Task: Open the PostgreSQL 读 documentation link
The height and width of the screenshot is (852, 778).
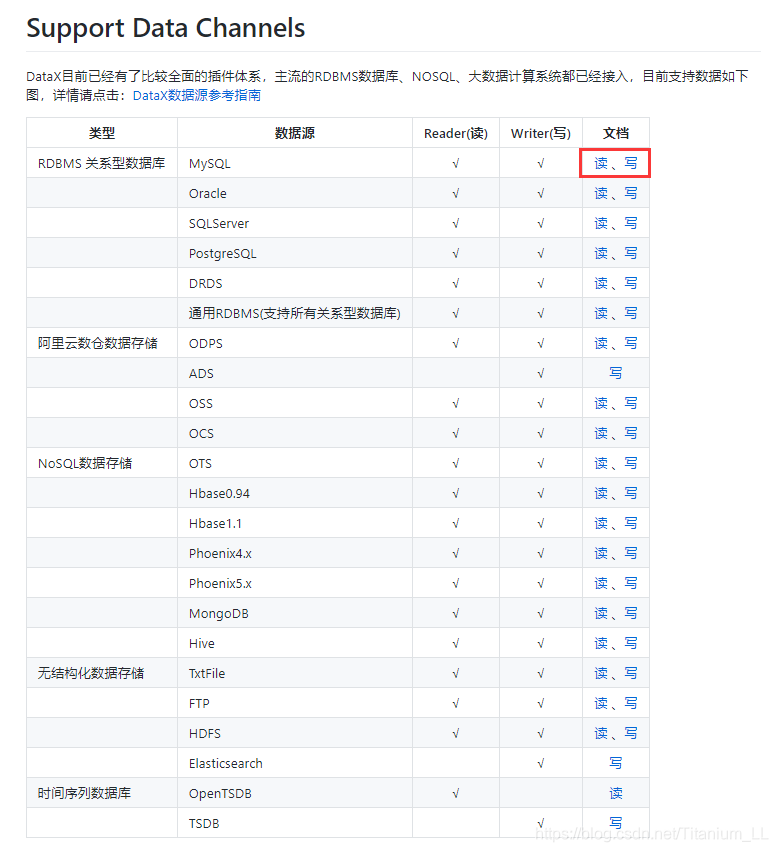Action: coord(601,253)
